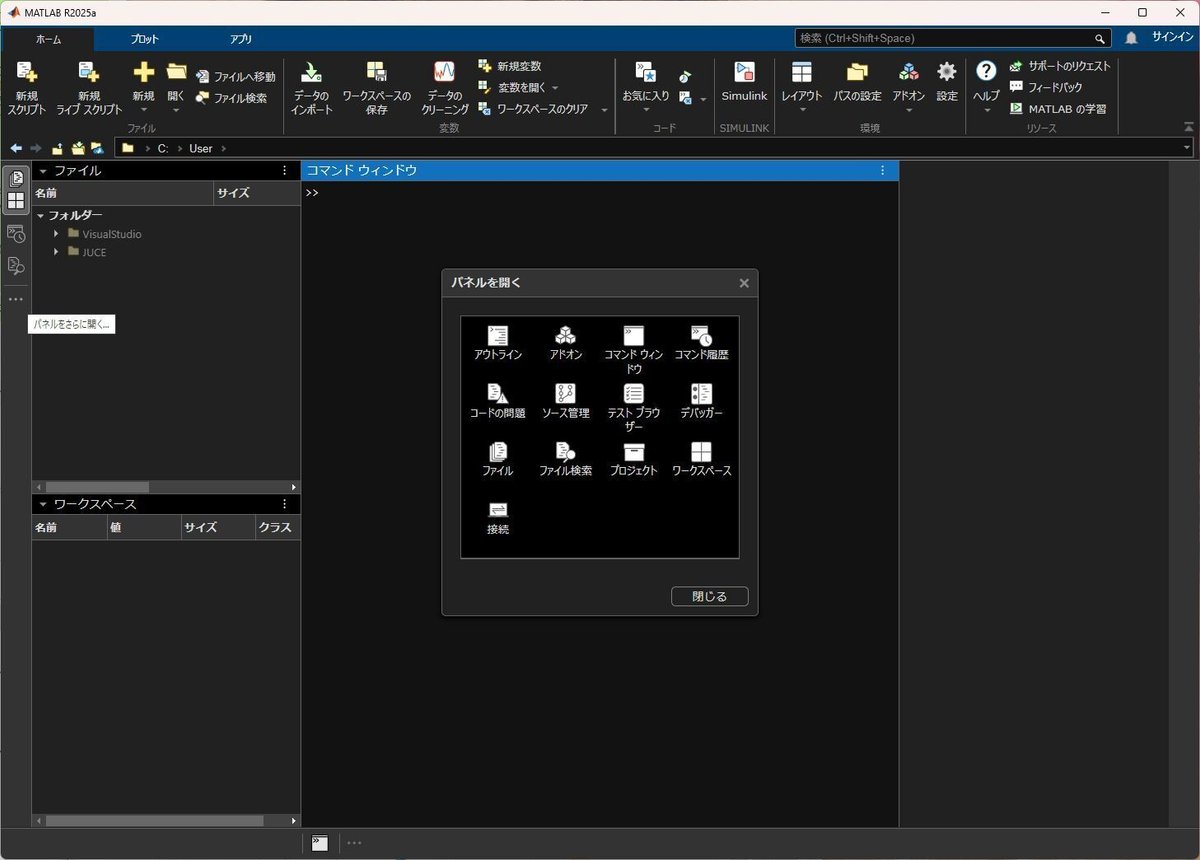Open プロジェクト panel in dialog
Image resolution: width=1200 pixels, height=860 pixels.
point(633,459)
